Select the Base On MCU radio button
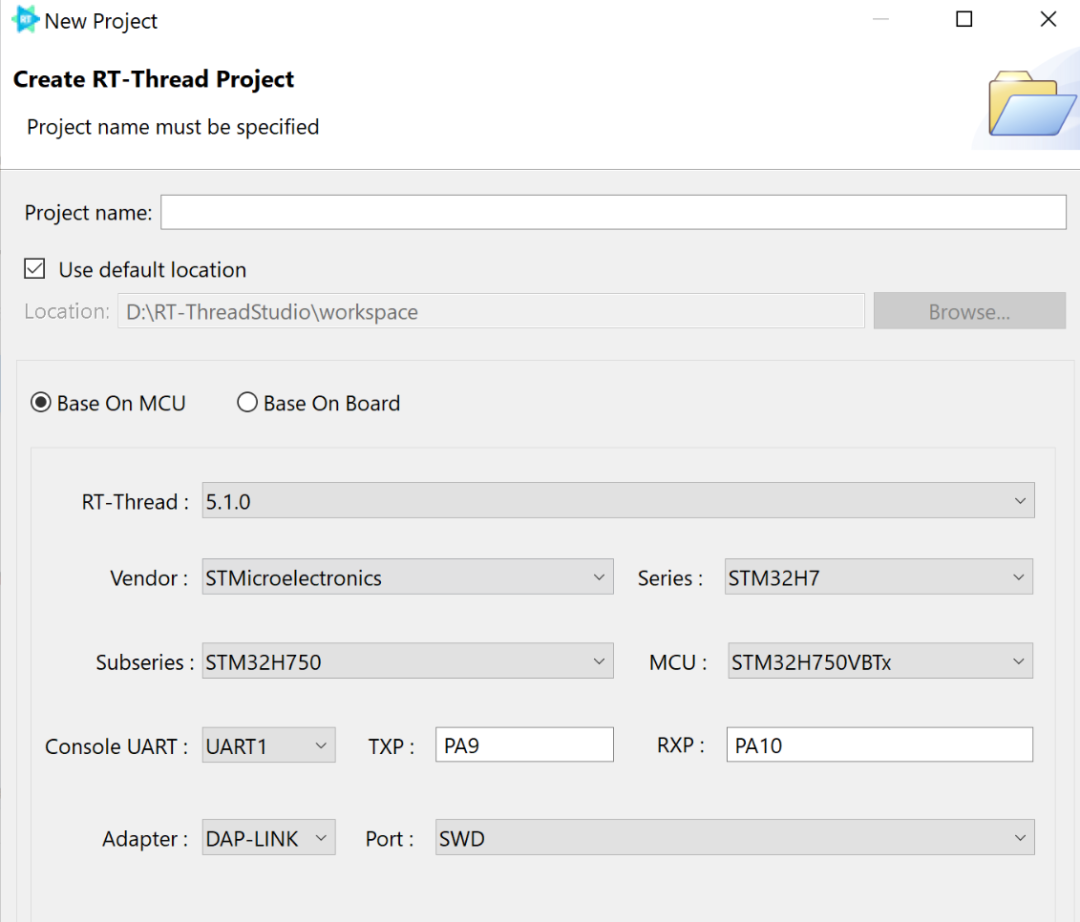 41,403
